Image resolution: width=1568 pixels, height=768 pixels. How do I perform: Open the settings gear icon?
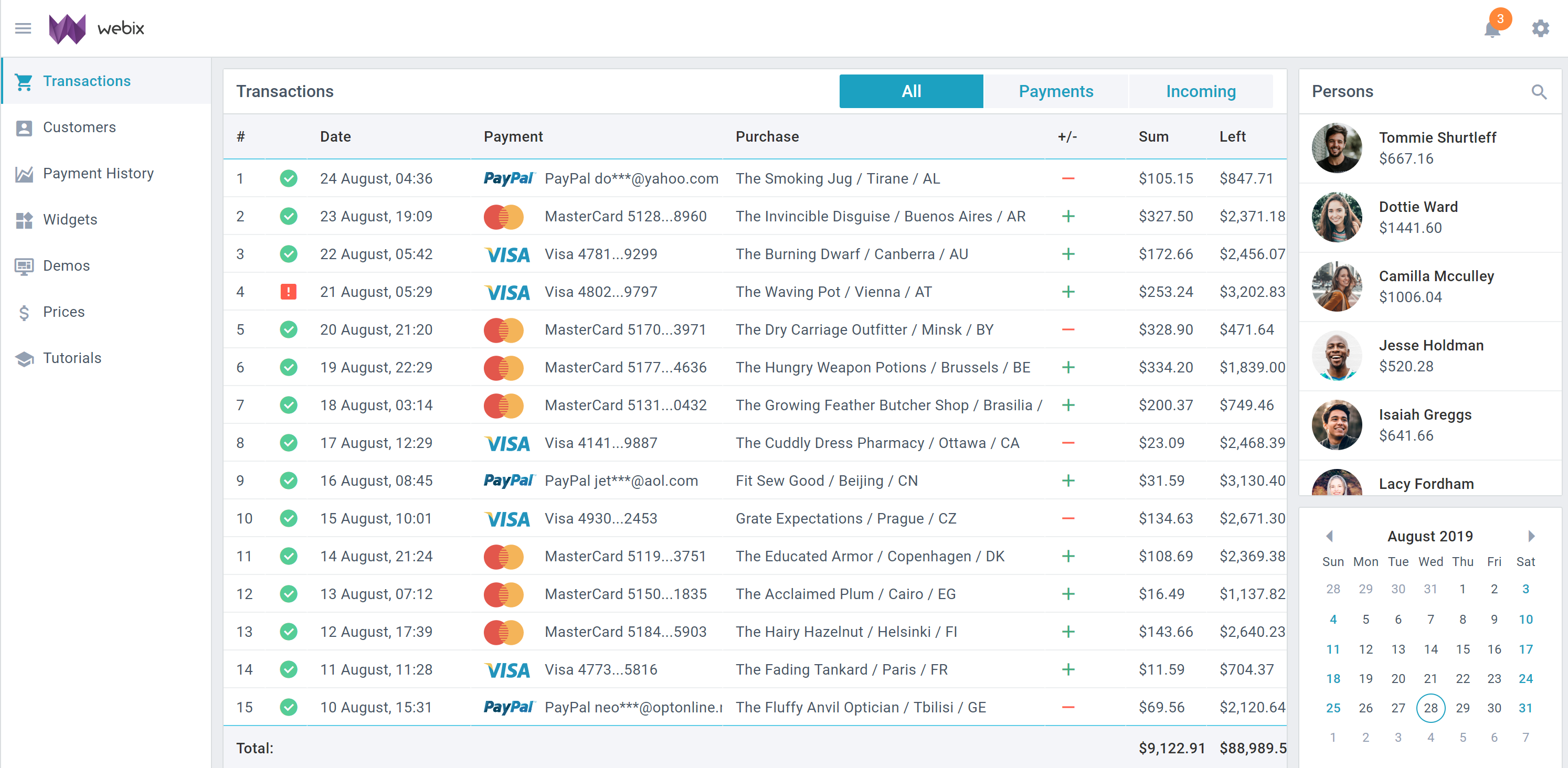pyautogui.click(x=1540, y=29)
